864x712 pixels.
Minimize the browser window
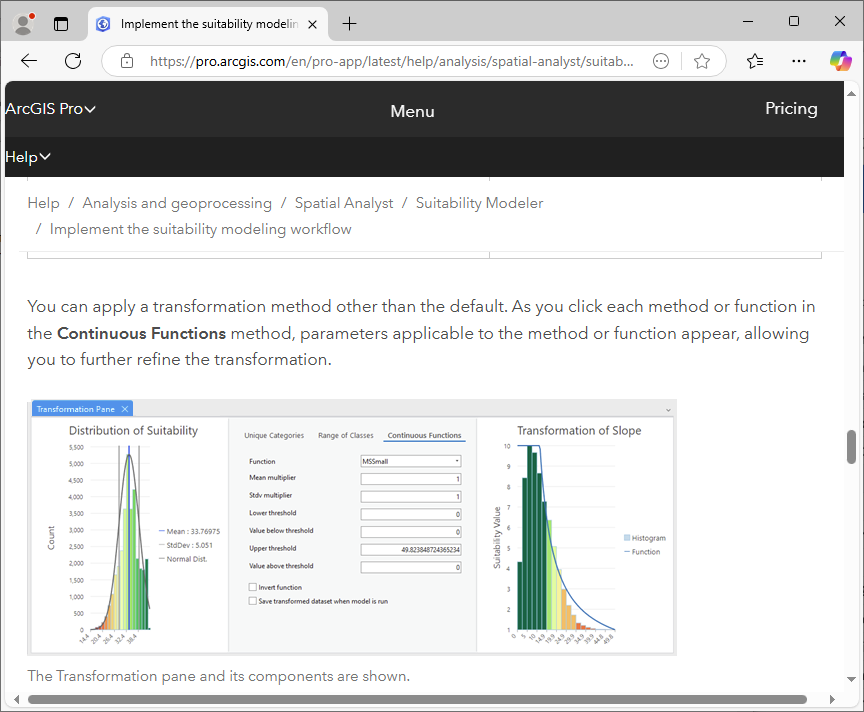click(x=748, y=21)
